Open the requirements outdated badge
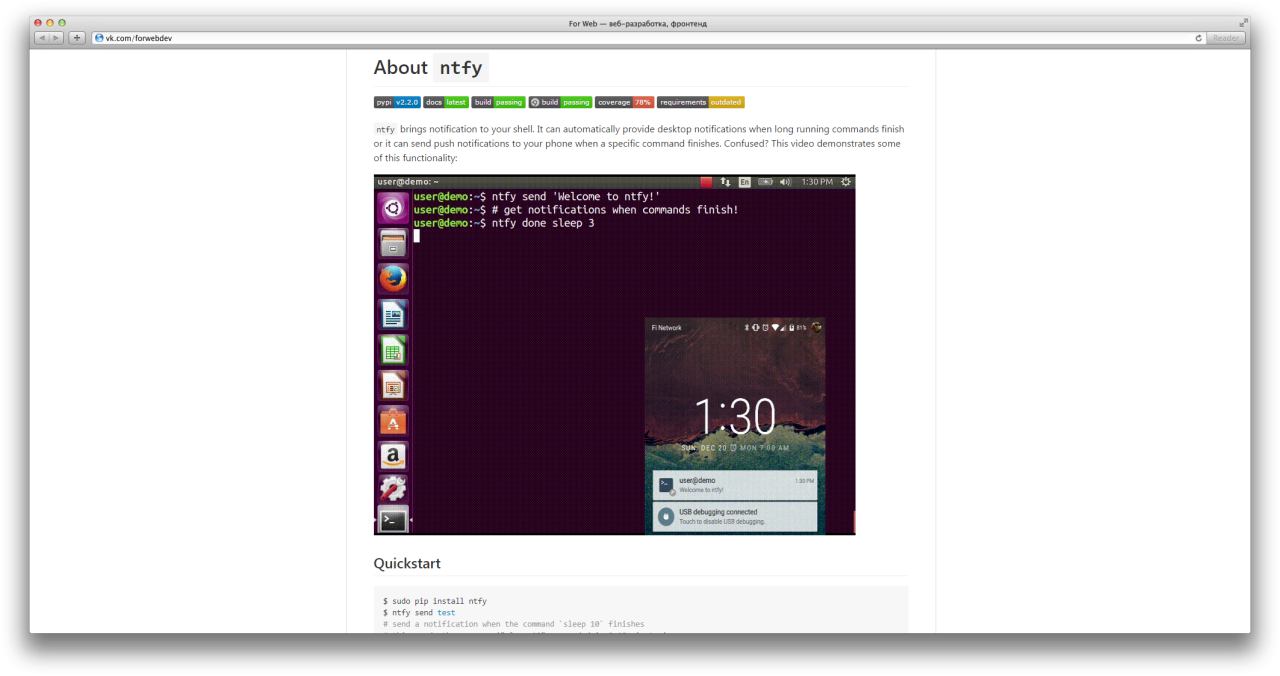 pyautogui.click(x=701, y=102)
